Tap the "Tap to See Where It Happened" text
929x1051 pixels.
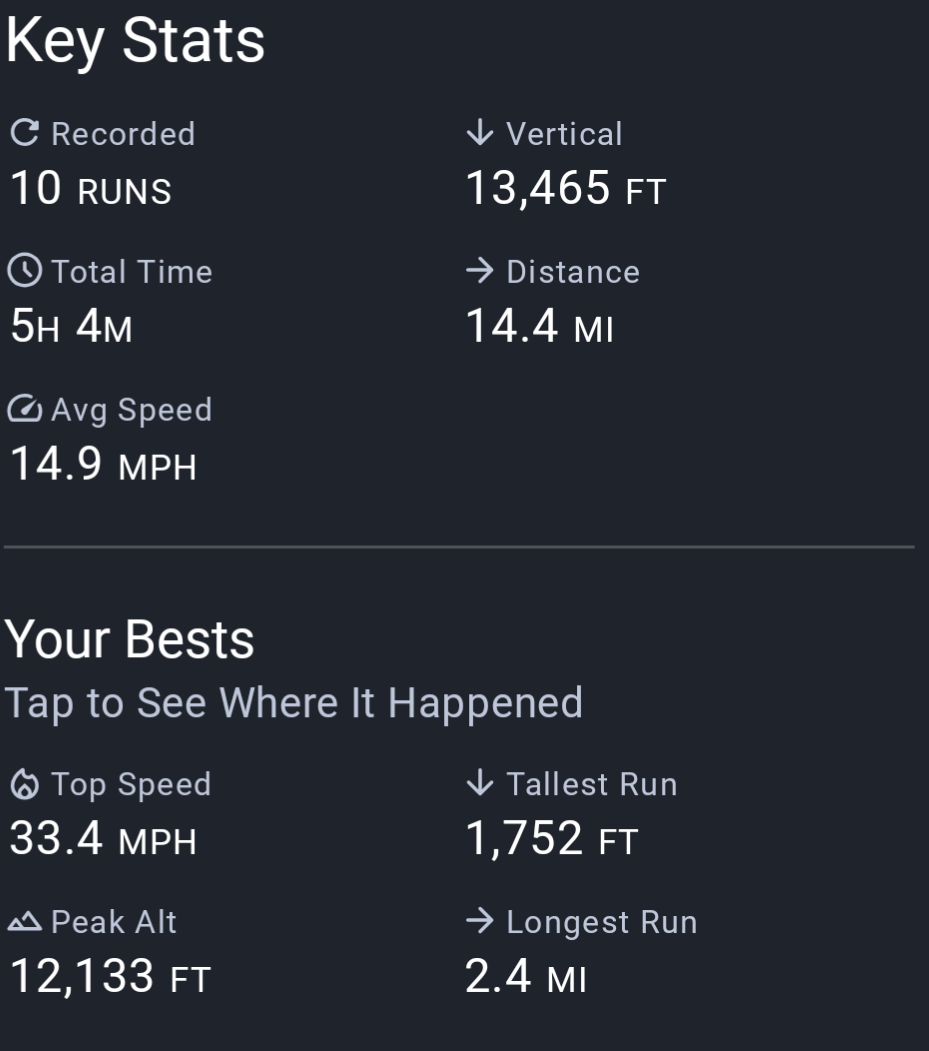pos(293,703)
